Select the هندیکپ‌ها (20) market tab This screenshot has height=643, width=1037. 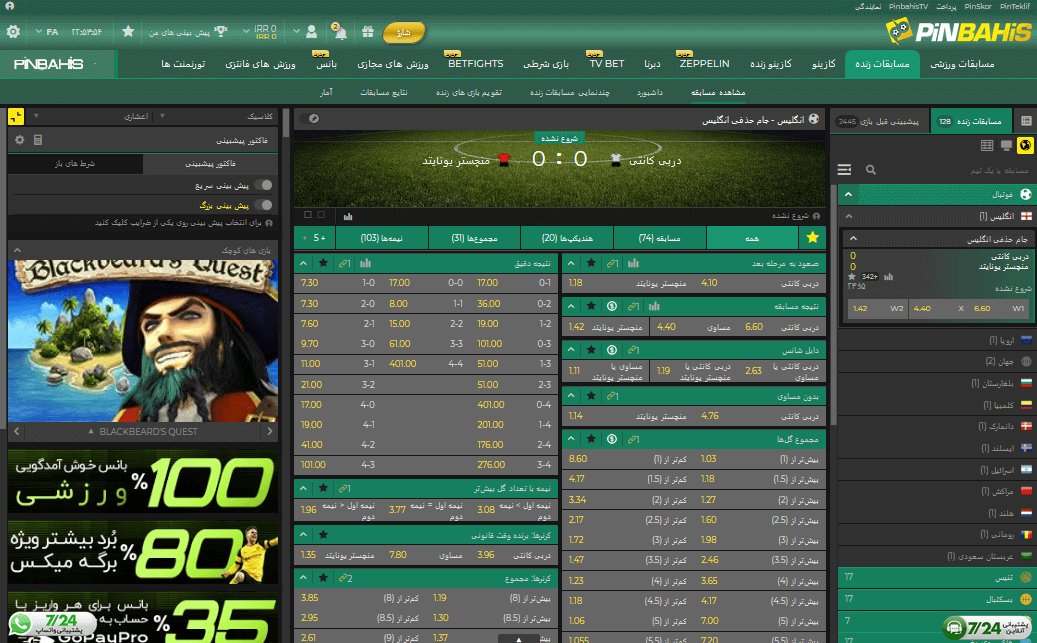[567, 237]
